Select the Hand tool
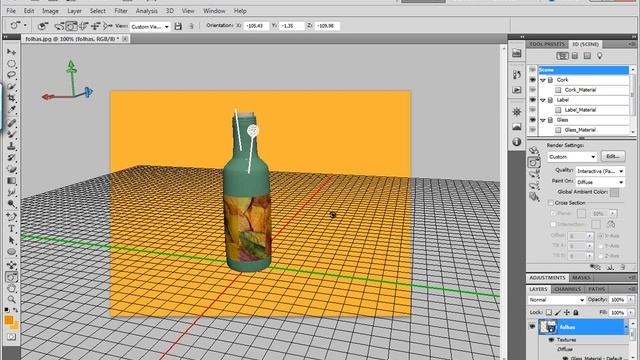 click(x=11, y=288)
